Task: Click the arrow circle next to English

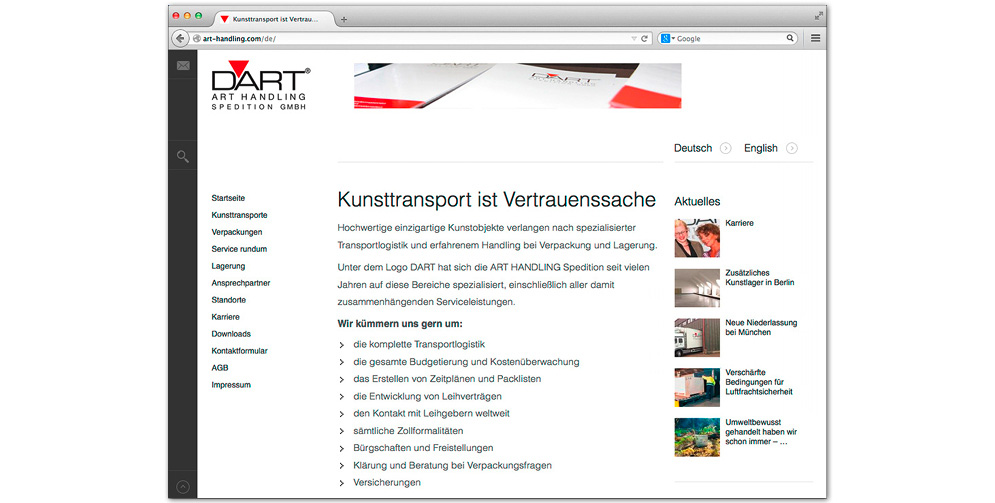Action: coord(792,148)
